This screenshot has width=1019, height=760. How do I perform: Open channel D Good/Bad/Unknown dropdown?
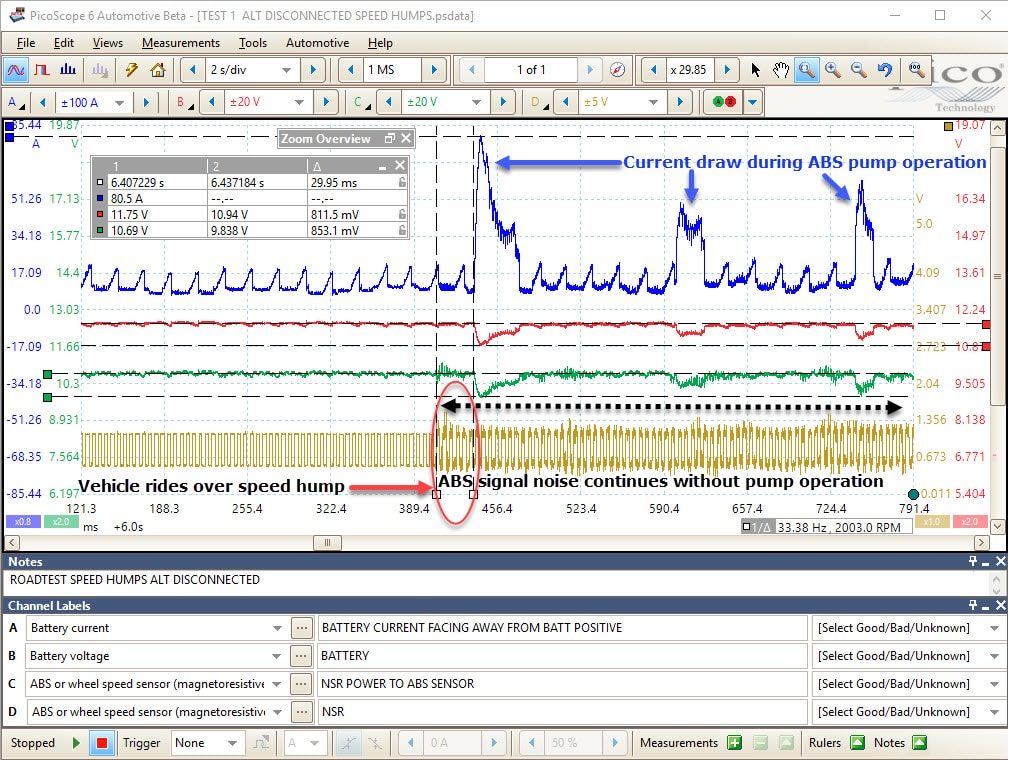coord(994,712)
